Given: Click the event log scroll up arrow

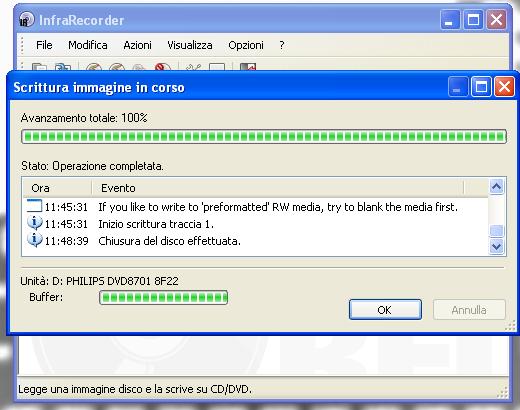Looking at the screenshot, I should click(x=497, y=187).
